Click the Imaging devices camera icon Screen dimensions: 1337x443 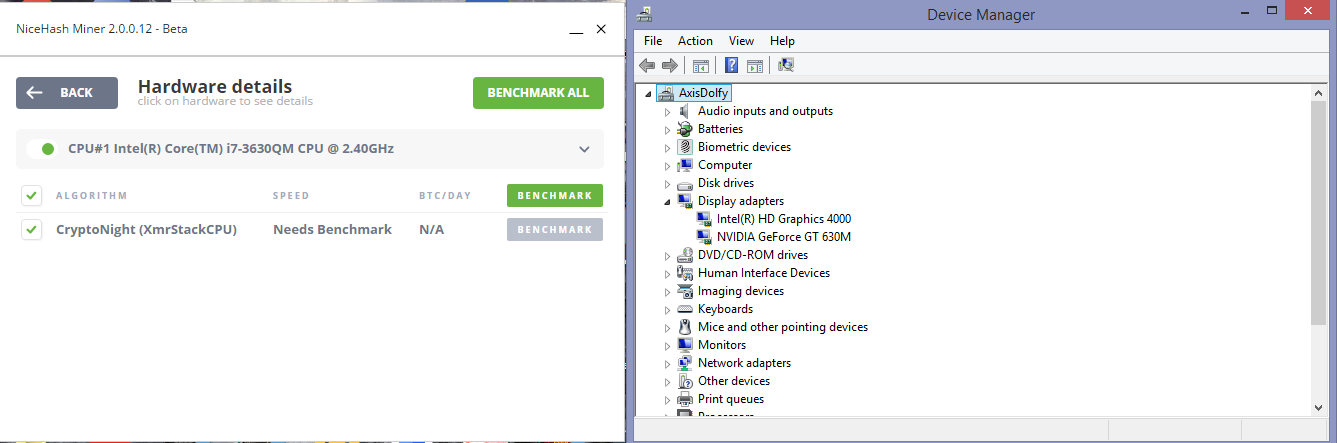click(x=685, y=291)
